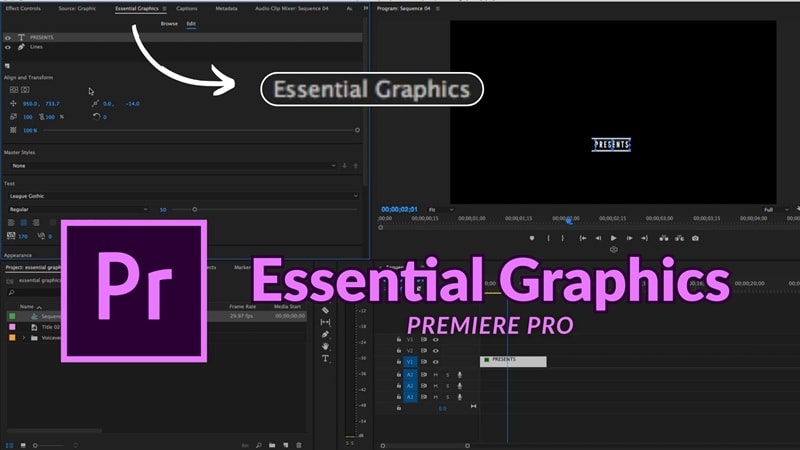Image resolution: width=800 pixels, height=450 pixels.
Task: Click Mark In in the Program monitor
Action: (548, 238)
